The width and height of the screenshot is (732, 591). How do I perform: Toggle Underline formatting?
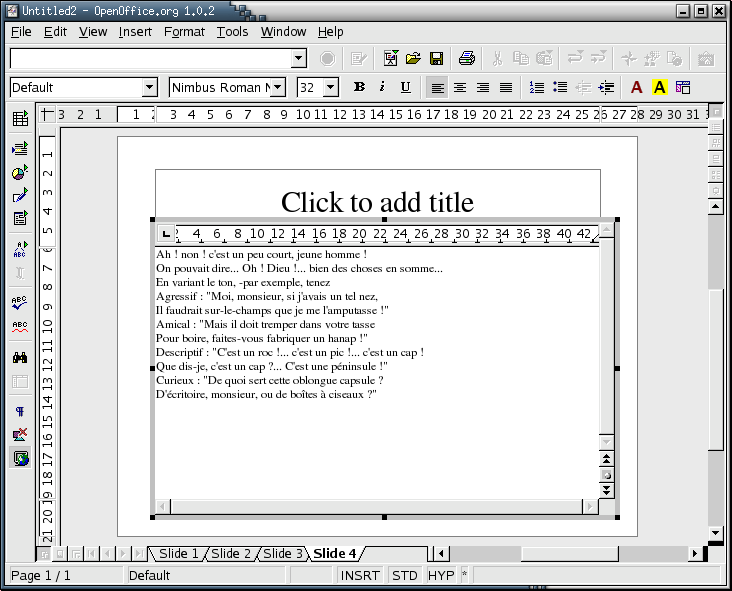pos(405,87)
